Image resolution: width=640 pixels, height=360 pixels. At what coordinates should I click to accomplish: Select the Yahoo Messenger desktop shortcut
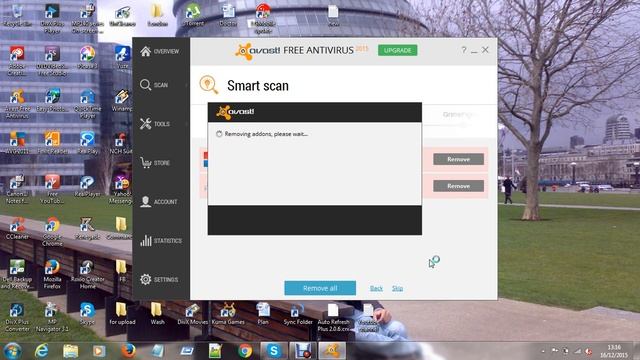pyautogui.click(x=122, y=189)
